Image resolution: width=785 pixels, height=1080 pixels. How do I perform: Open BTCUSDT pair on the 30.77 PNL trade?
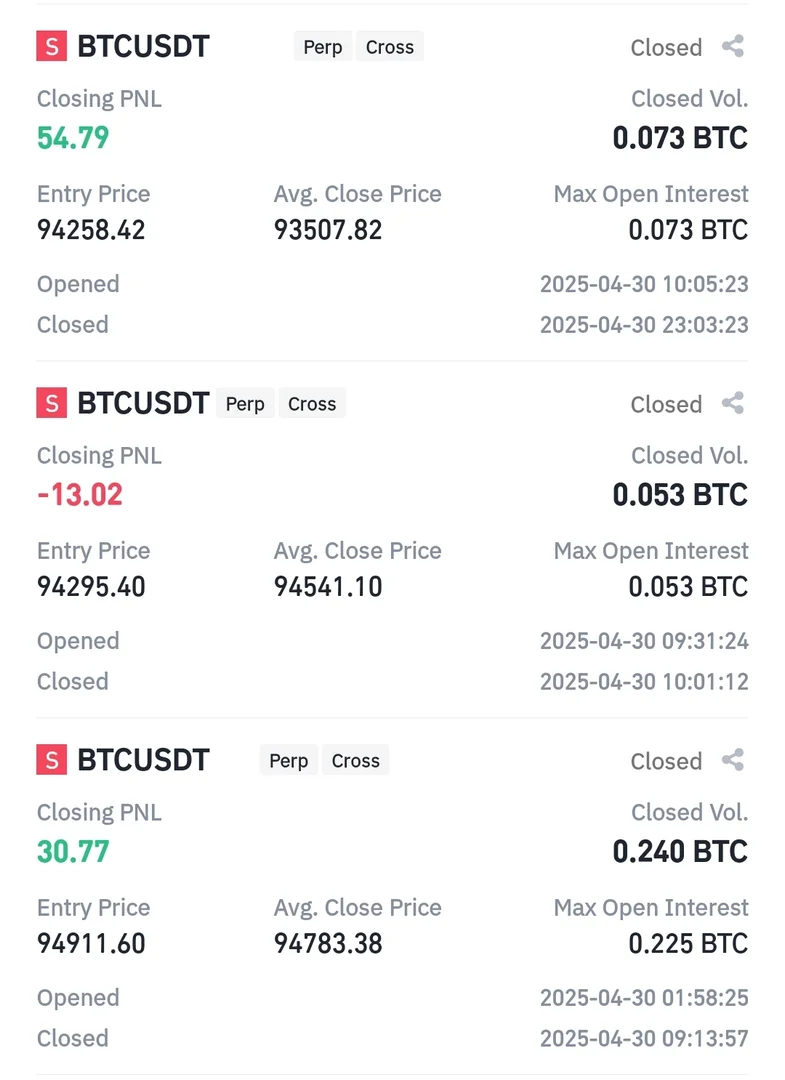(x=143, y=760)
